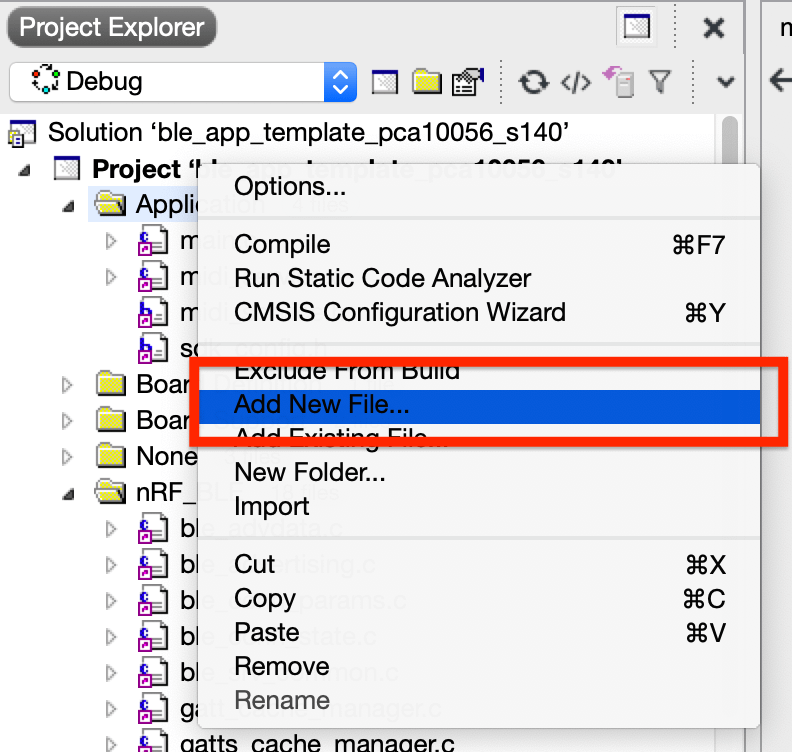Click the dock window icon beside the panel title
Screen dimensions: 792x752
(x=636, y=26)
